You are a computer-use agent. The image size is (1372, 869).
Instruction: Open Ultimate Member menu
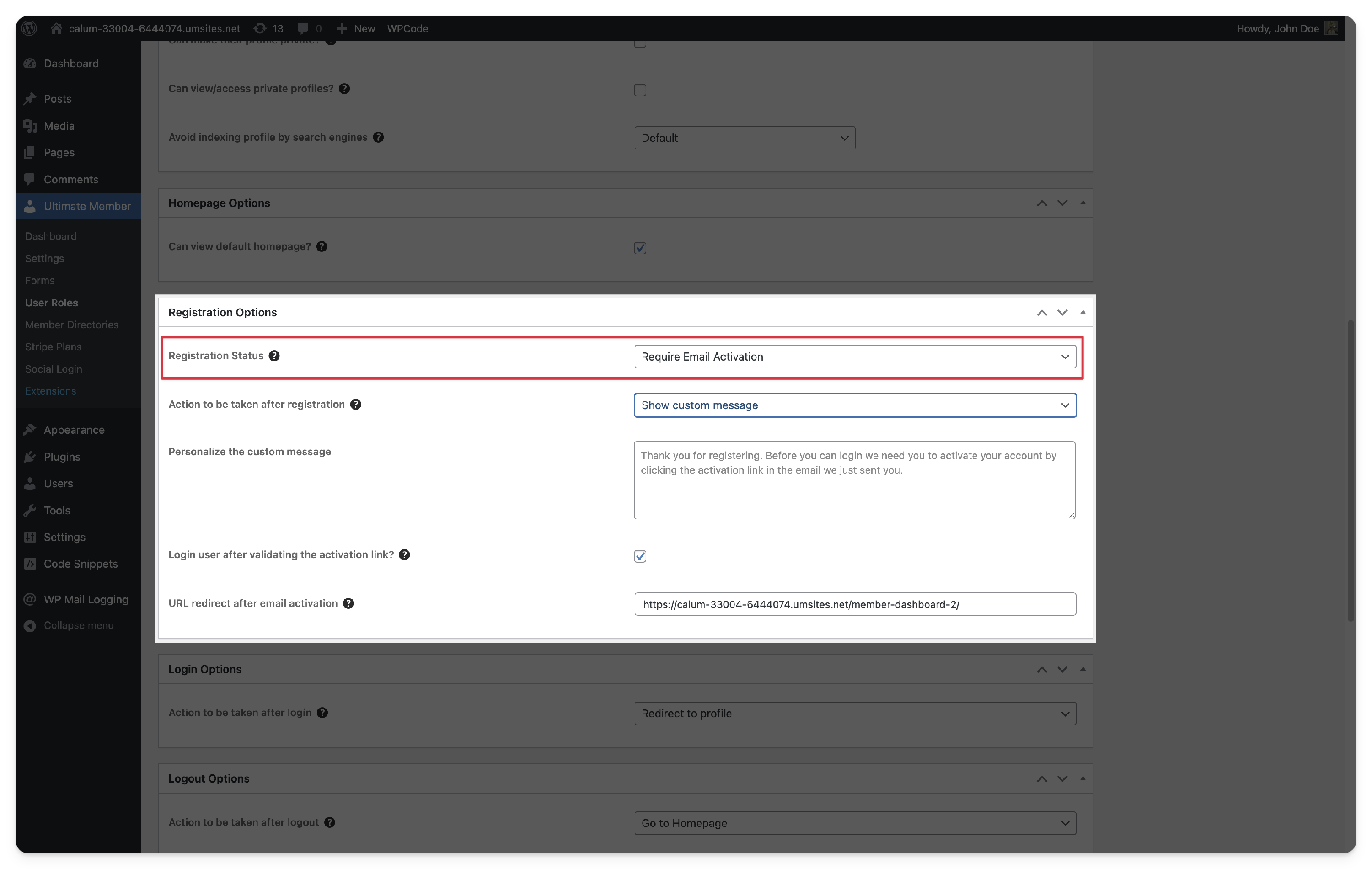[x=78, y=206]
